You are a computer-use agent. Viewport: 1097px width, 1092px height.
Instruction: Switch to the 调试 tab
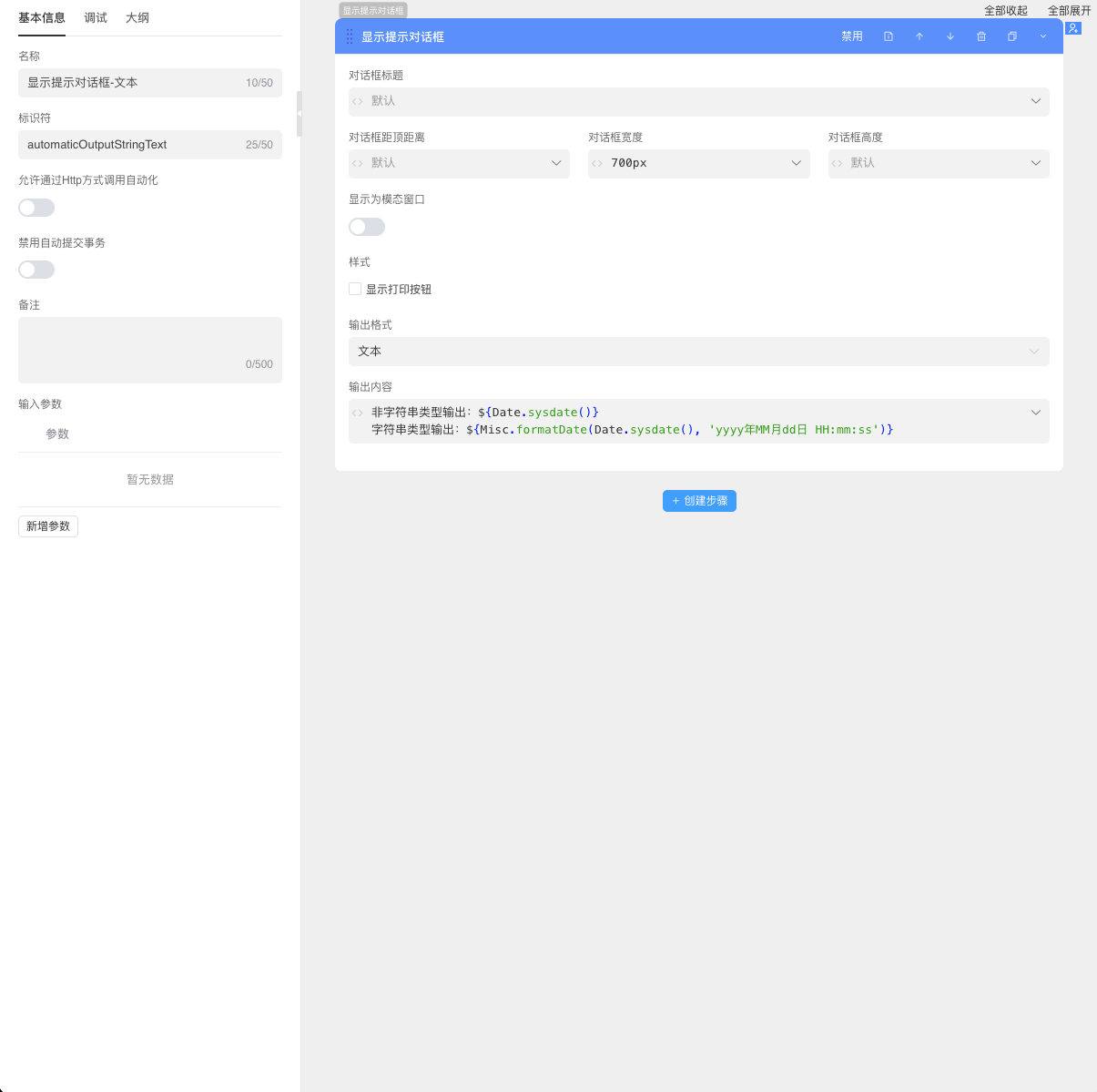pos(96,18)
